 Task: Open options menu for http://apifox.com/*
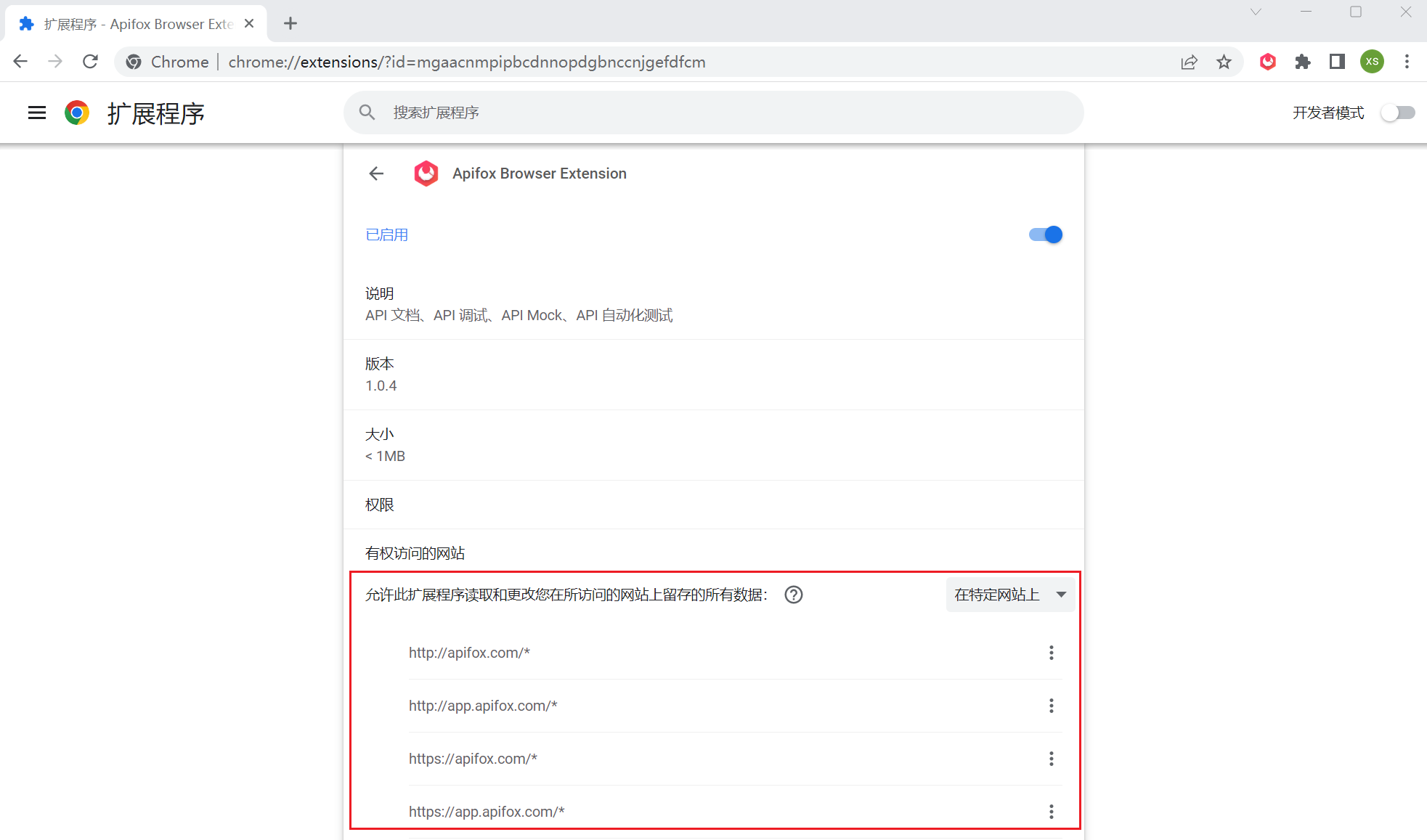point(1051,653)
